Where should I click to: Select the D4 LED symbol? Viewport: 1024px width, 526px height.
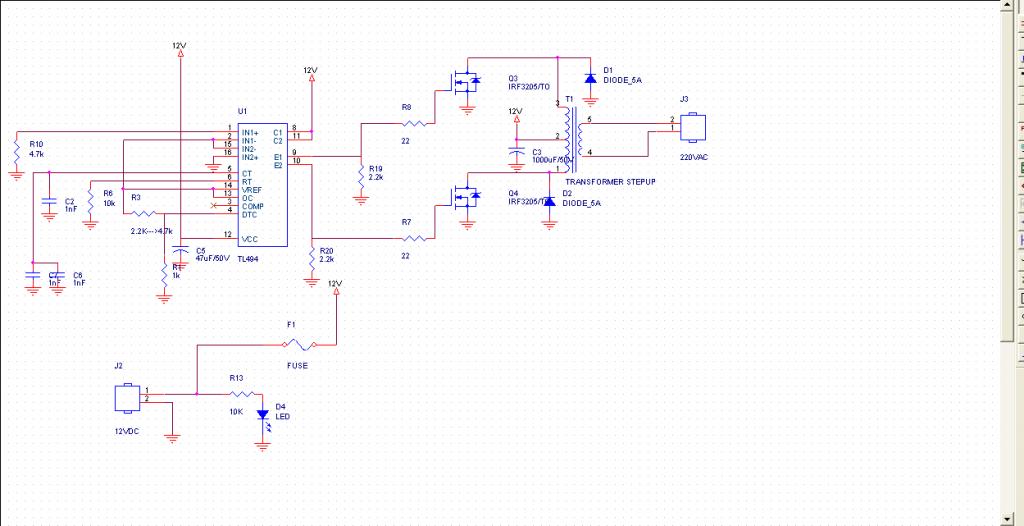(263, 417)
